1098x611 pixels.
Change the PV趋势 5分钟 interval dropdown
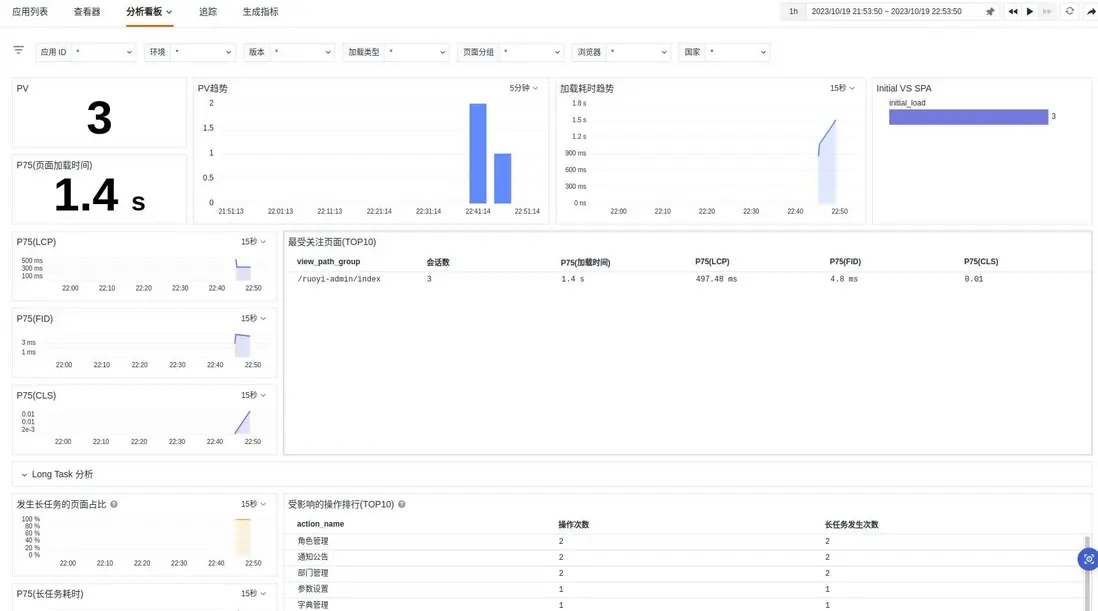point(524,88)
